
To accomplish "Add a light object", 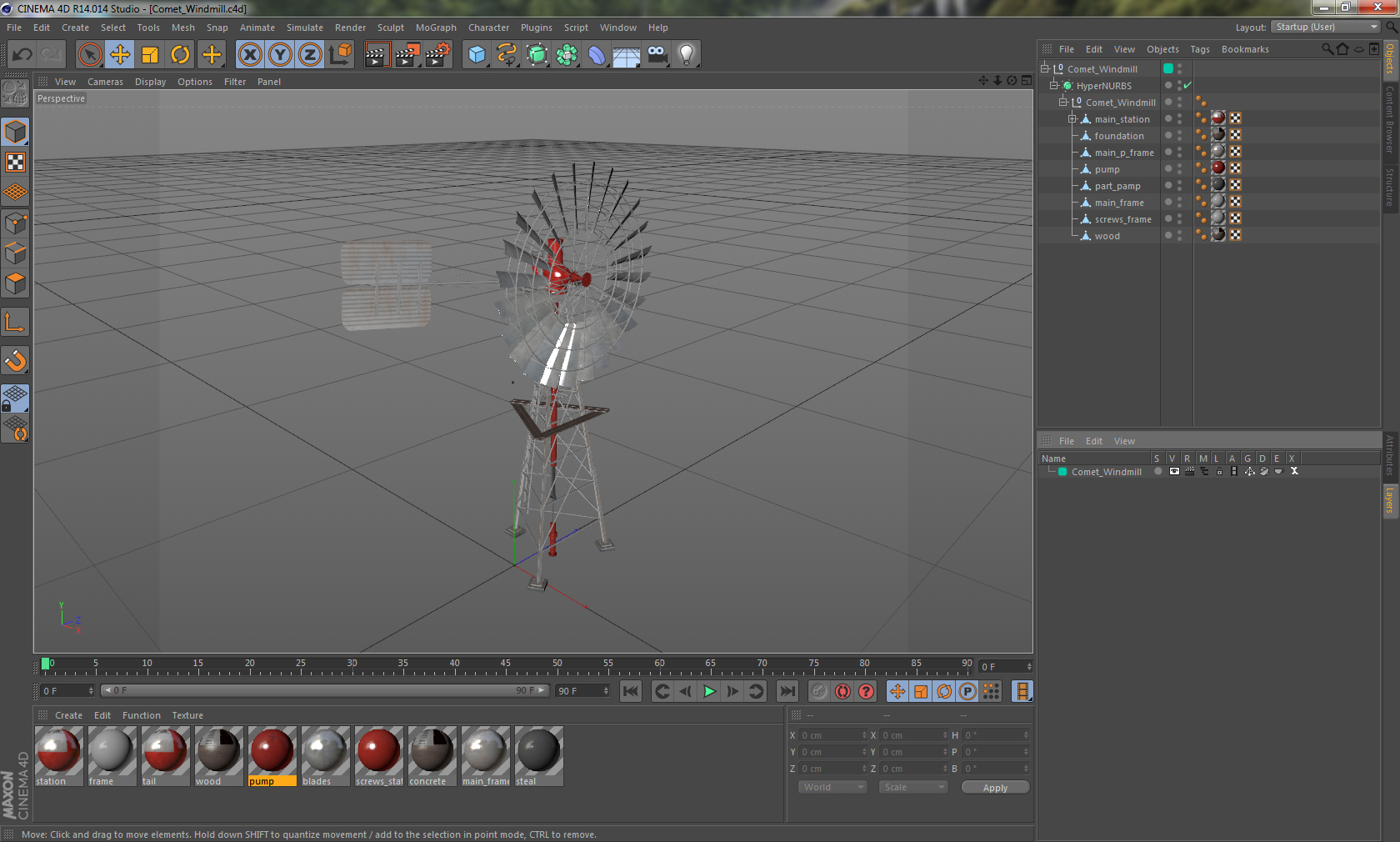I will point(687,55).
